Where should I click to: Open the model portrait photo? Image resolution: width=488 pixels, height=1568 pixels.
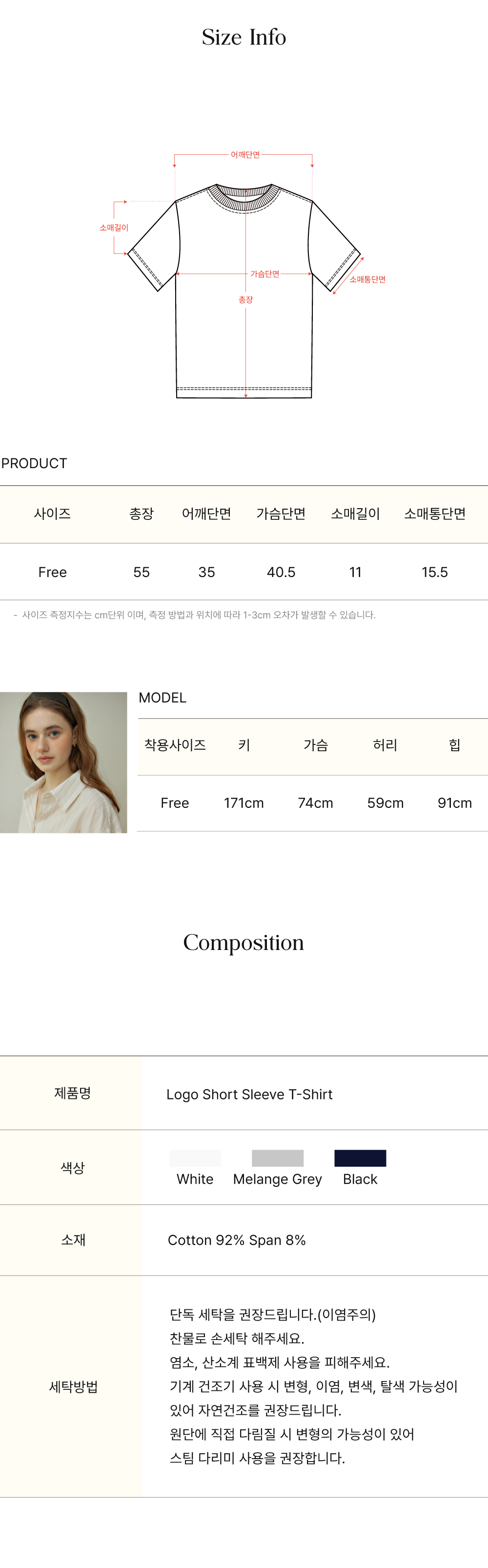(x=63, y=762)
